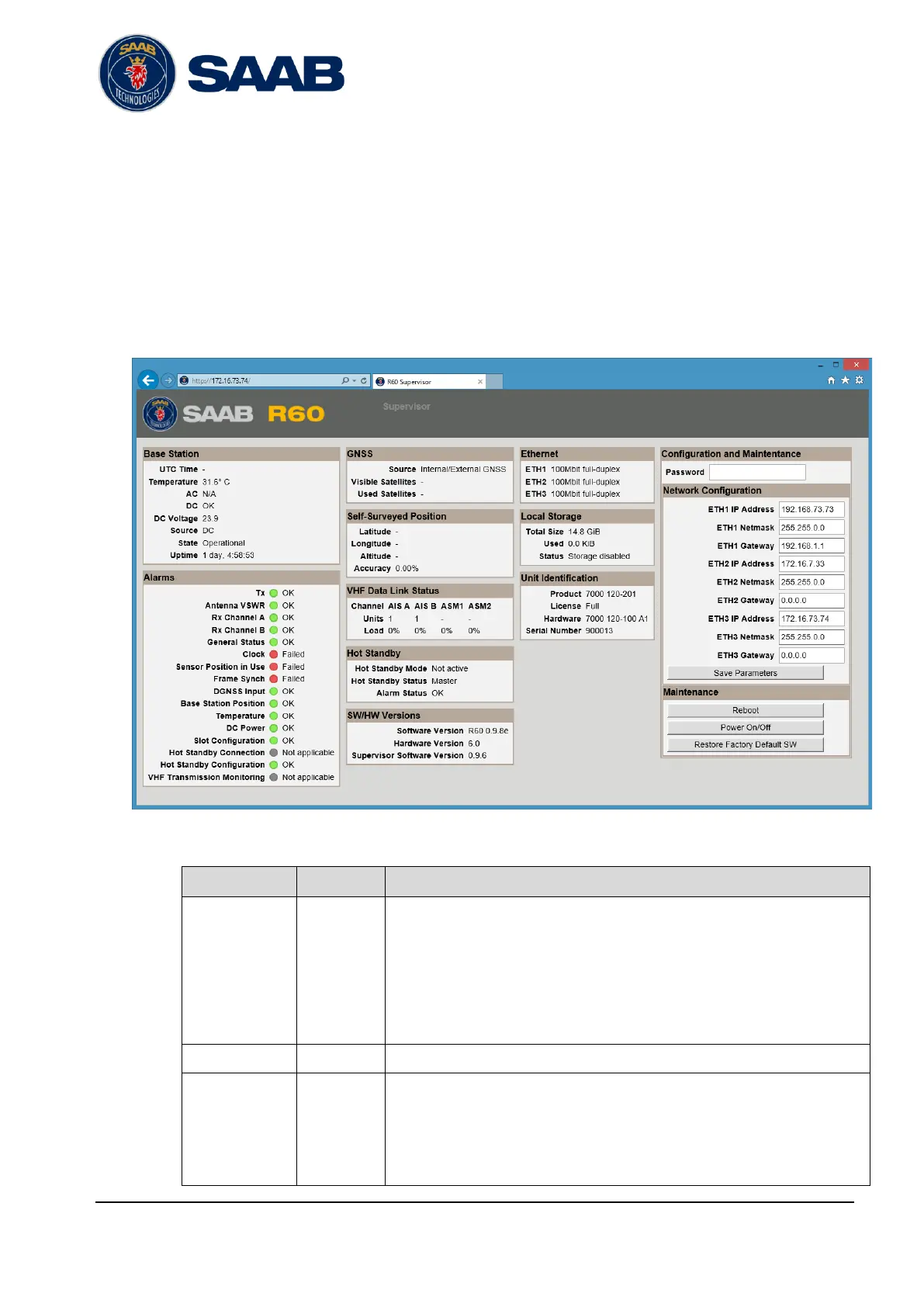Click the Temperature '31.6° C' value
Screen dimensions: 924x1307
[216, 482]
